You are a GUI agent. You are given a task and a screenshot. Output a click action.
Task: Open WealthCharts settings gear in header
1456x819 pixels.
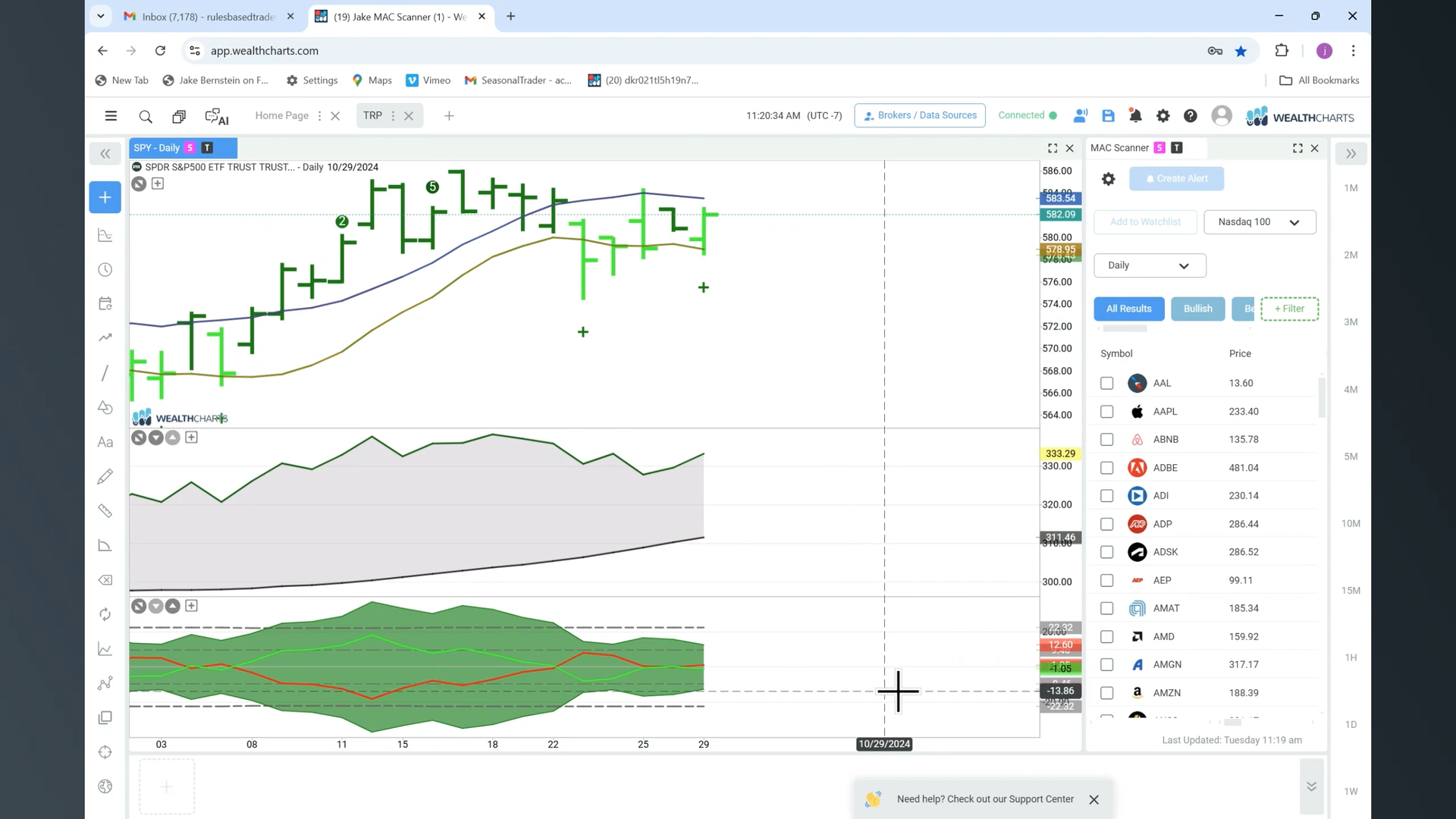pos(1163,116)
